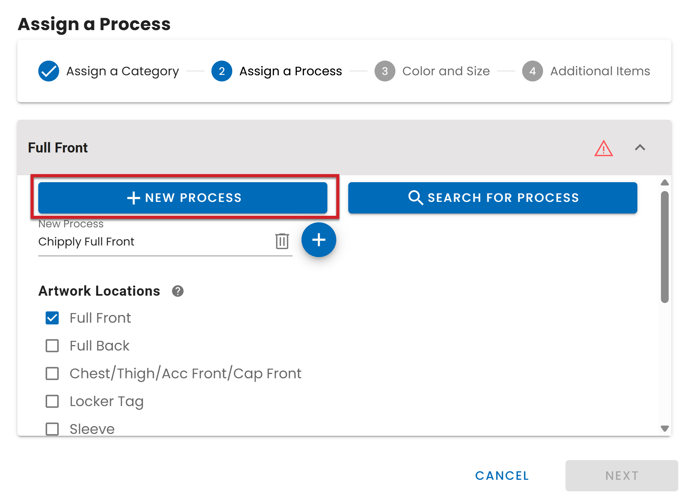Open Search for Process
This screenshot has height=496, width=688.
coord(492,198)
